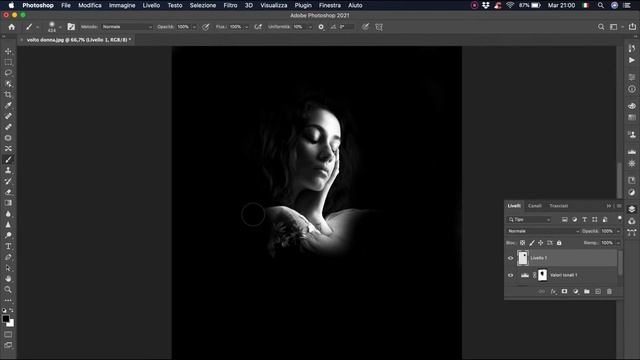Viewport: 640px width, 360px height.
Task: Toggle lock position
Action: (x=540, y=243)
